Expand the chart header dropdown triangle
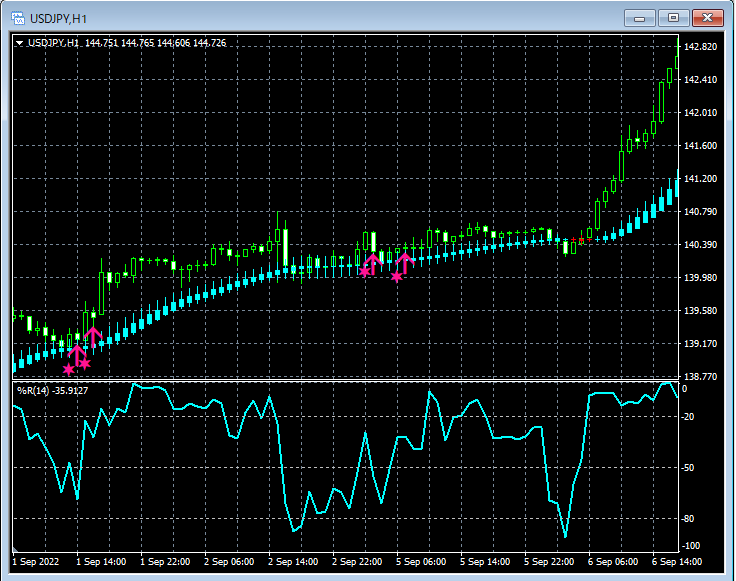This screenshot has width=736, height=581. coord(19,43)
